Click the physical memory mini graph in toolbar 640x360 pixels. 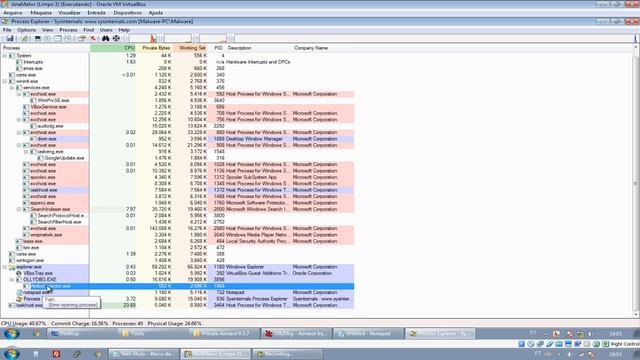tap(213, 38)
